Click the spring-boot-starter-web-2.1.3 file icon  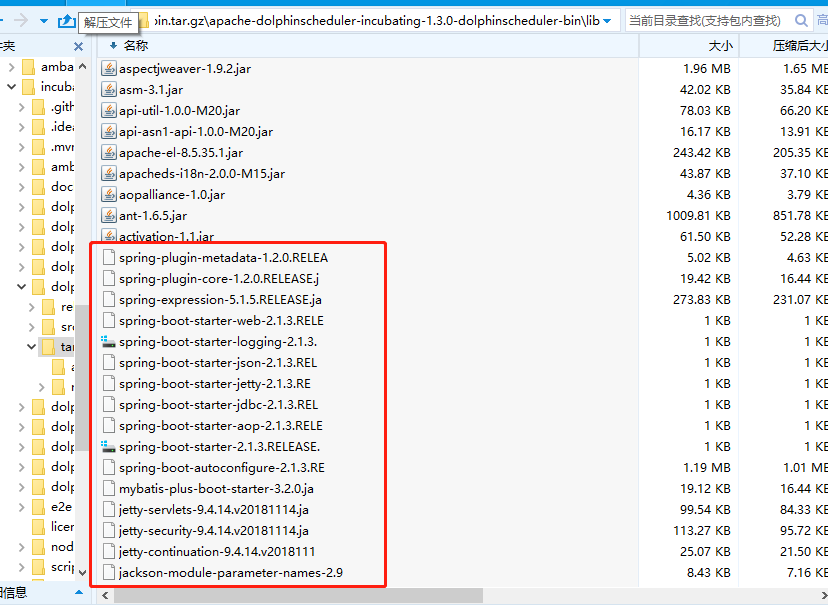(x=109, y=320)
